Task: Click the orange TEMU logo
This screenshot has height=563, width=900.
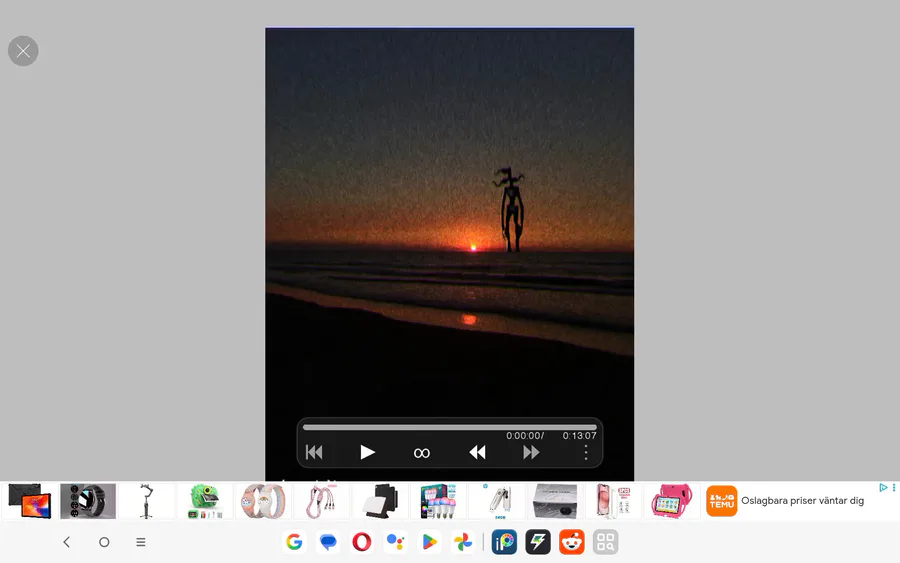Action: point(721,501)
